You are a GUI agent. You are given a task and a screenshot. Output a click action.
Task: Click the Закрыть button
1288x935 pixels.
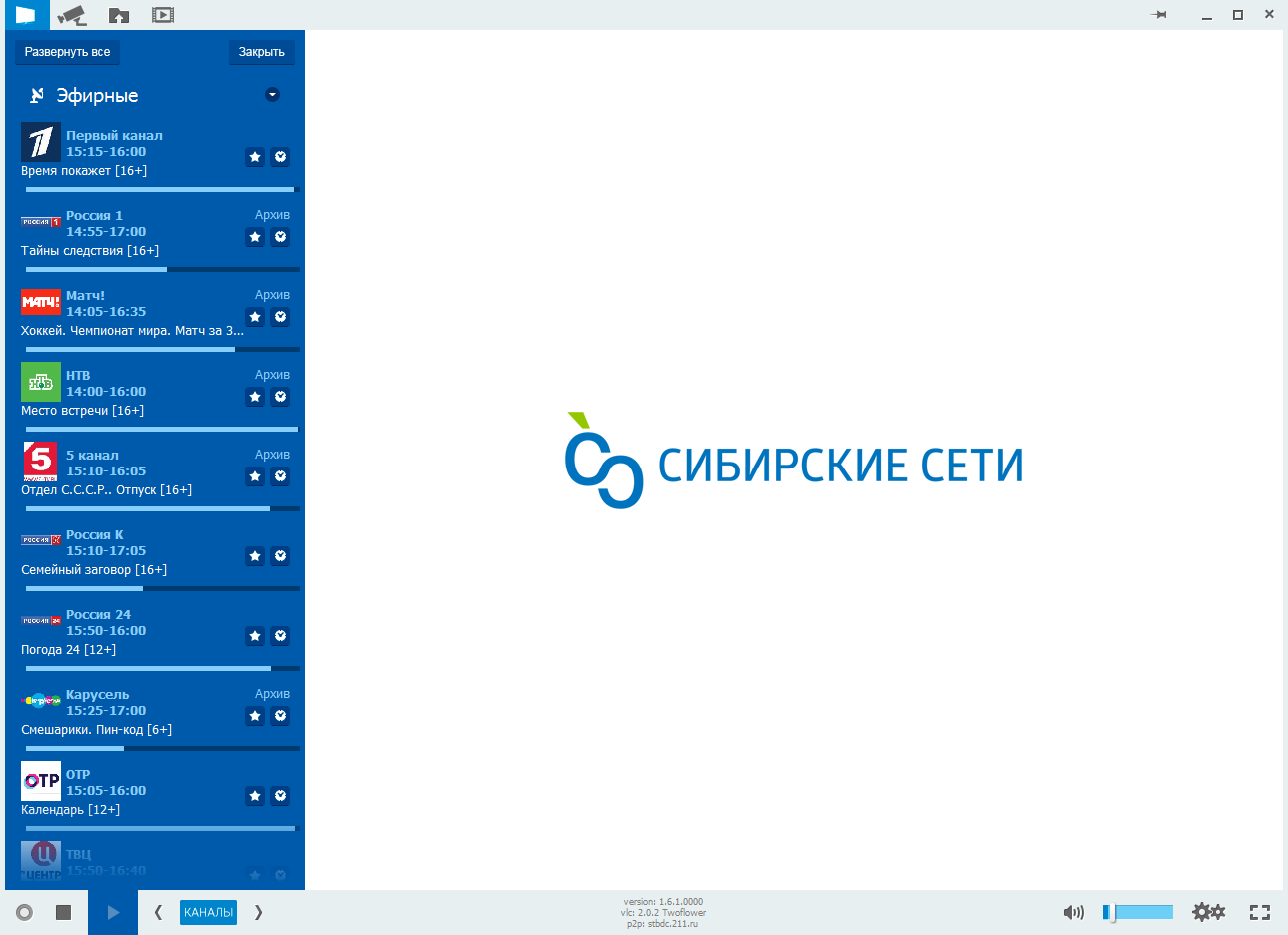(262, 52)
